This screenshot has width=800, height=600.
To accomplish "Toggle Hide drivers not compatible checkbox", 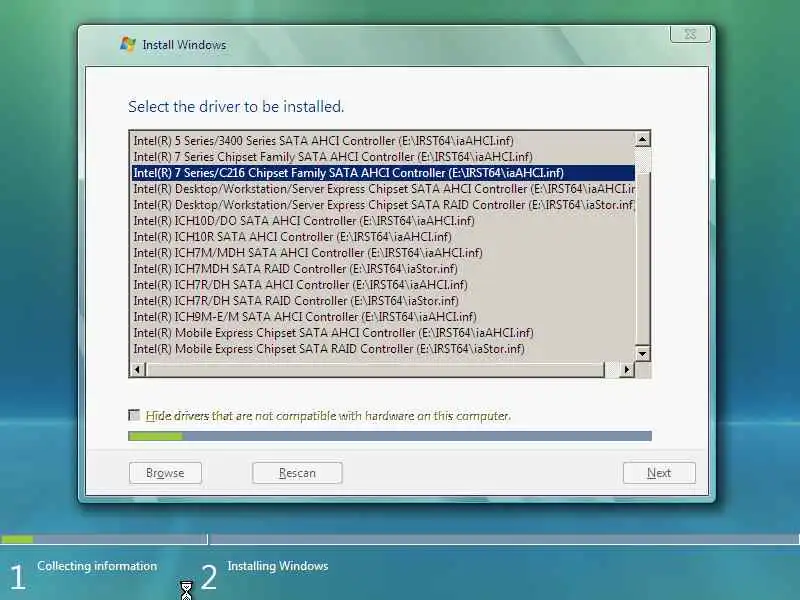I will [x=134, y=415].
